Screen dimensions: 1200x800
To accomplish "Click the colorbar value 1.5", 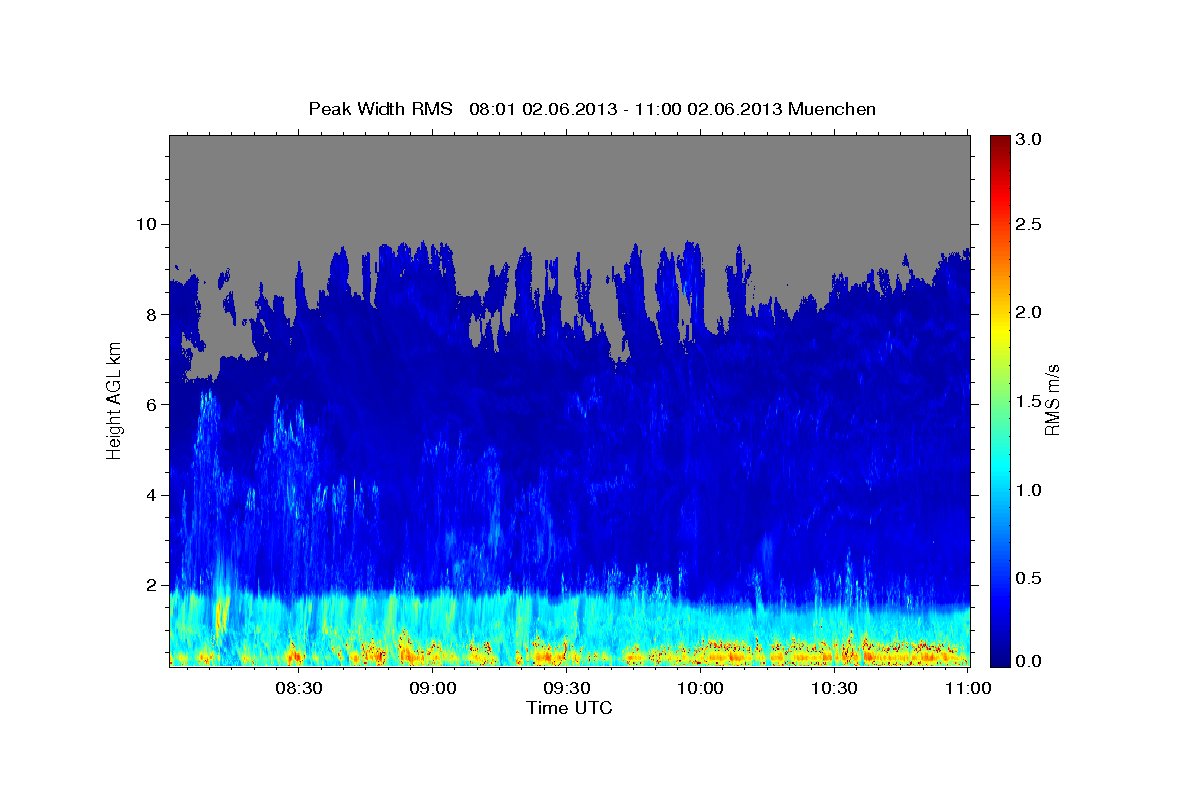I will [x=1029, y=401].
